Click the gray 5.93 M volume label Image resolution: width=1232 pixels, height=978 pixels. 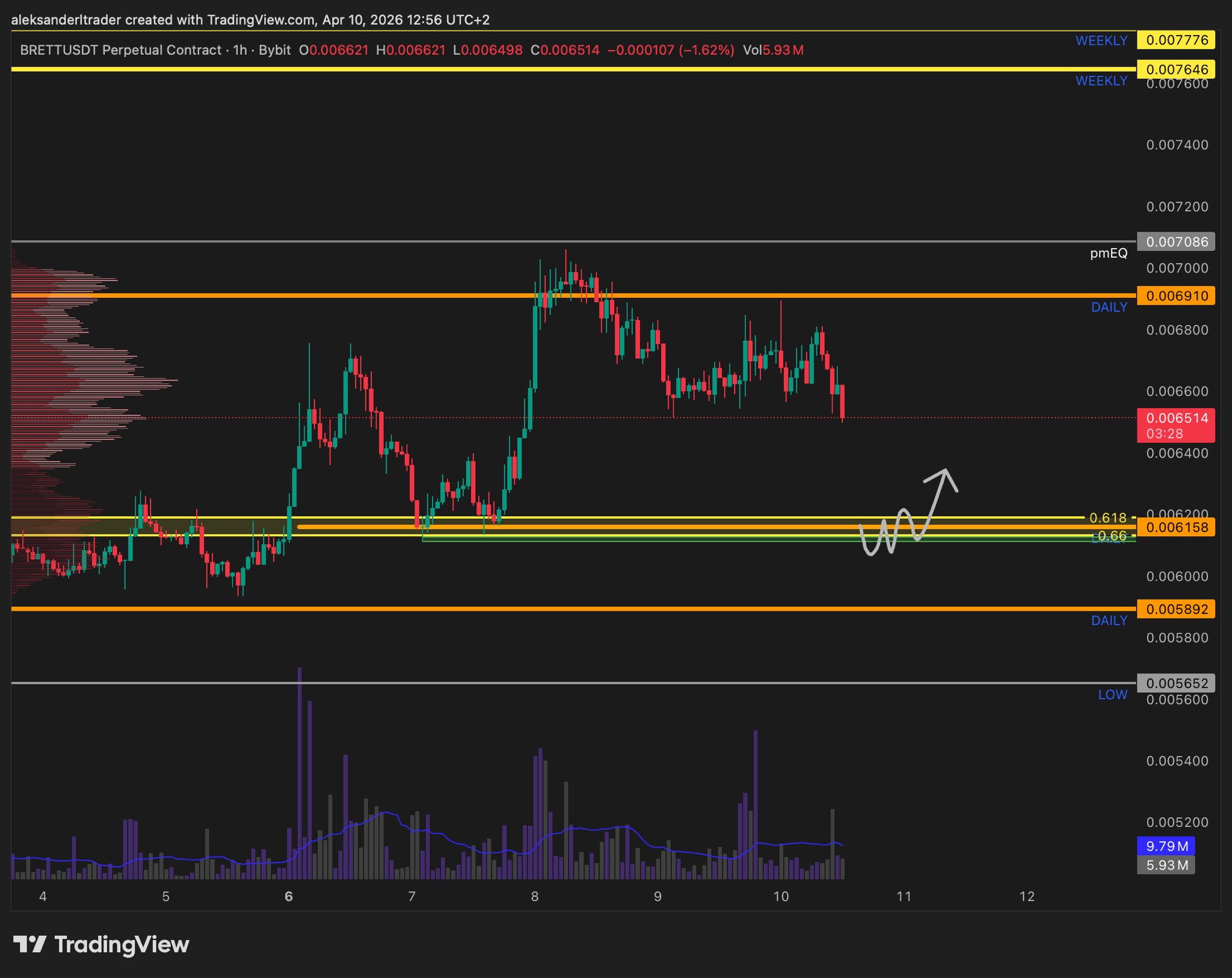pos(1166,865)
